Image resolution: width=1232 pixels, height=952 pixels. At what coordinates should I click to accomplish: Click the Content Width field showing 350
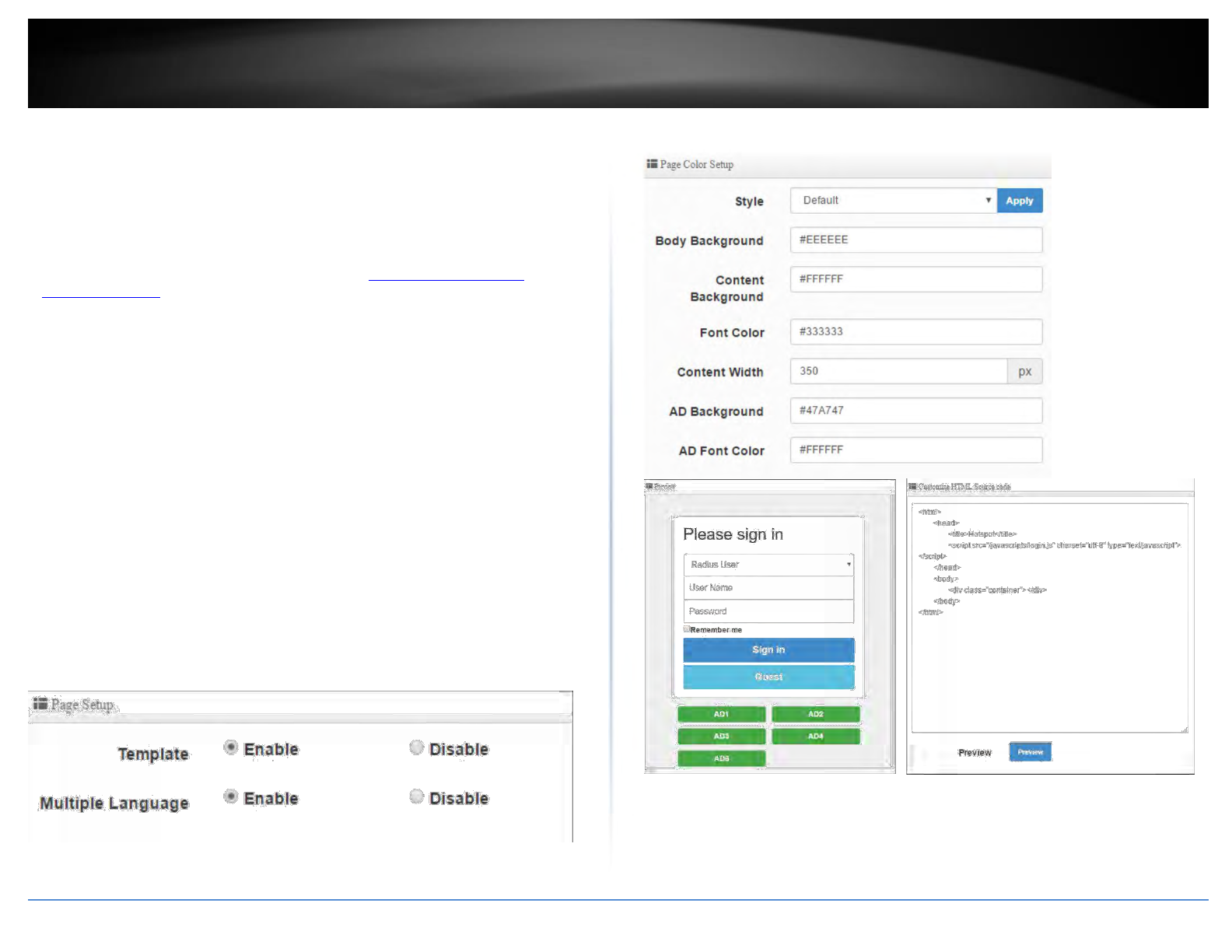coord(899,372)
